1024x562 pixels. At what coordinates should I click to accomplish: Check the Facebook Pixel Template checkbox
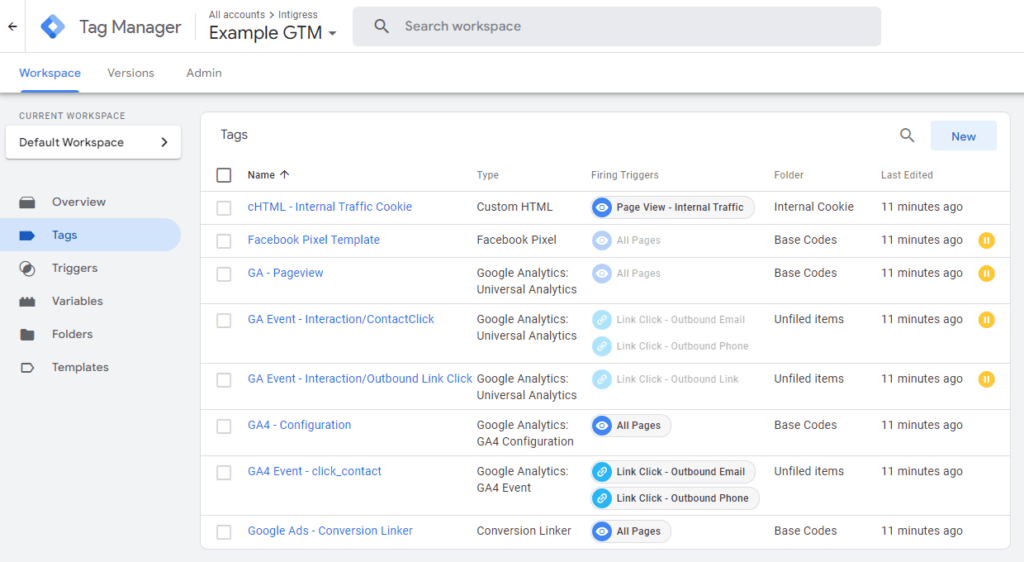click(224, 241)
